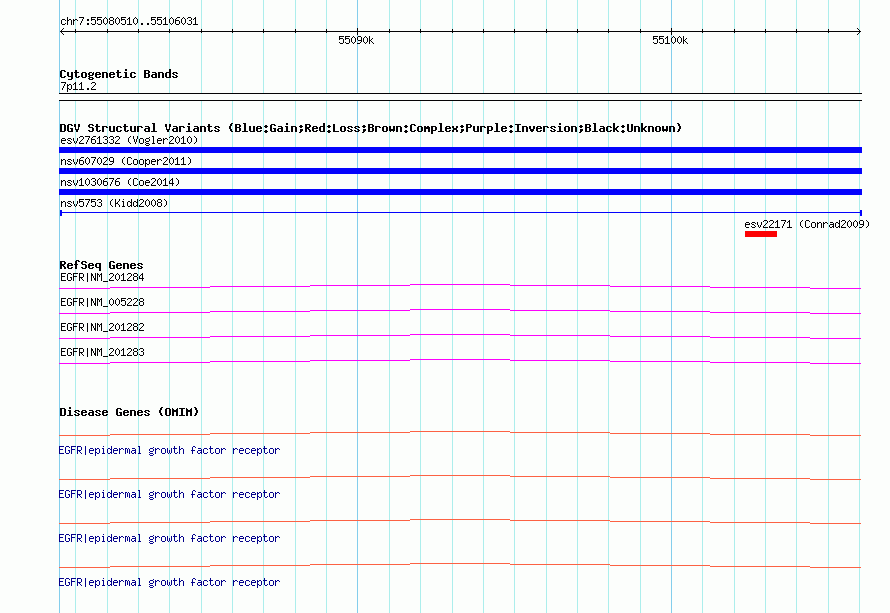This screenshot has height=613, width=890.
Task: Open the fourth EGFR epidermal growth factor receptor link
Action: pos(169,583)
